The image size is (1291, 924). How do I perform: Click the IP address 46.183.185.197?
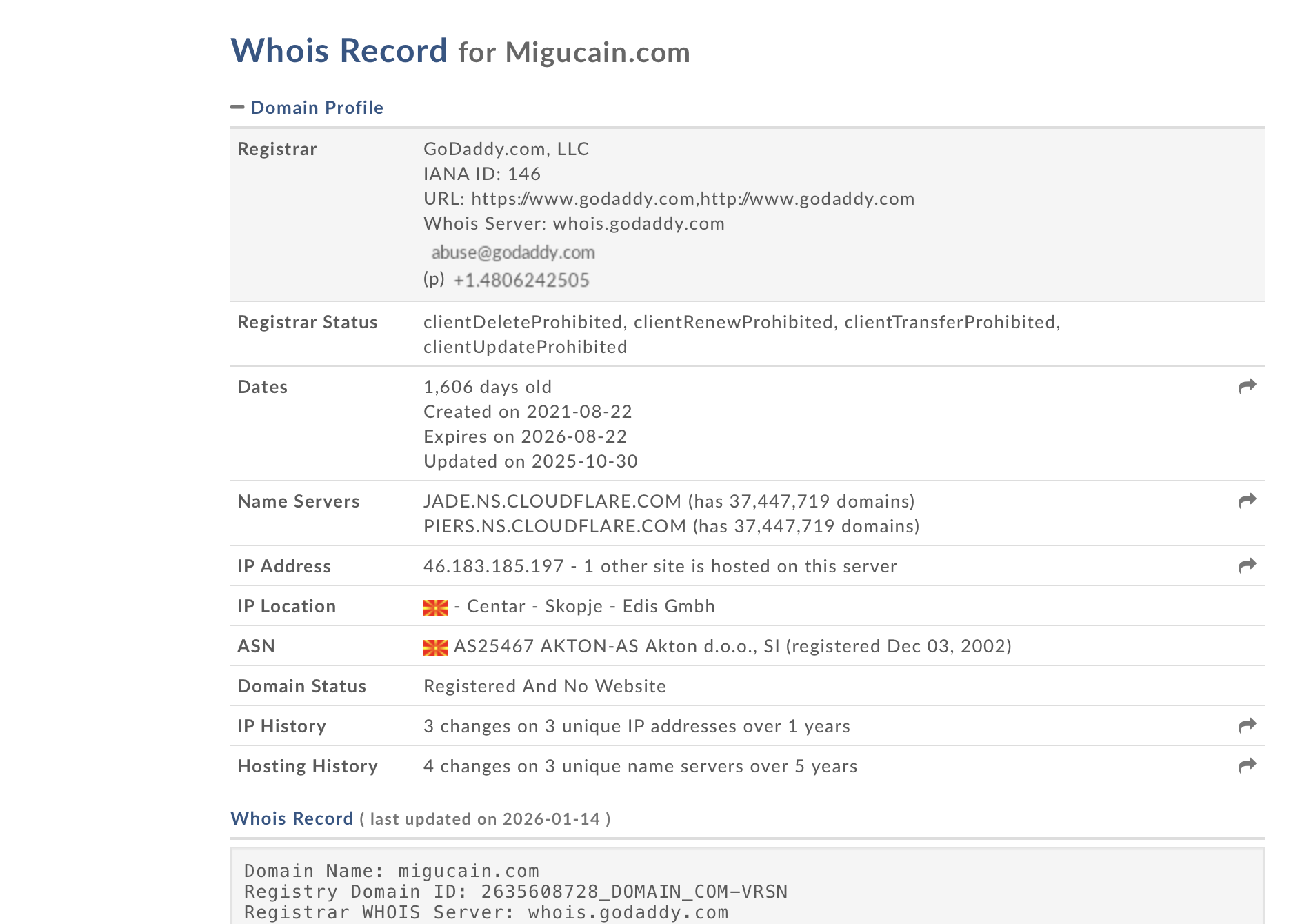(493, 566)
